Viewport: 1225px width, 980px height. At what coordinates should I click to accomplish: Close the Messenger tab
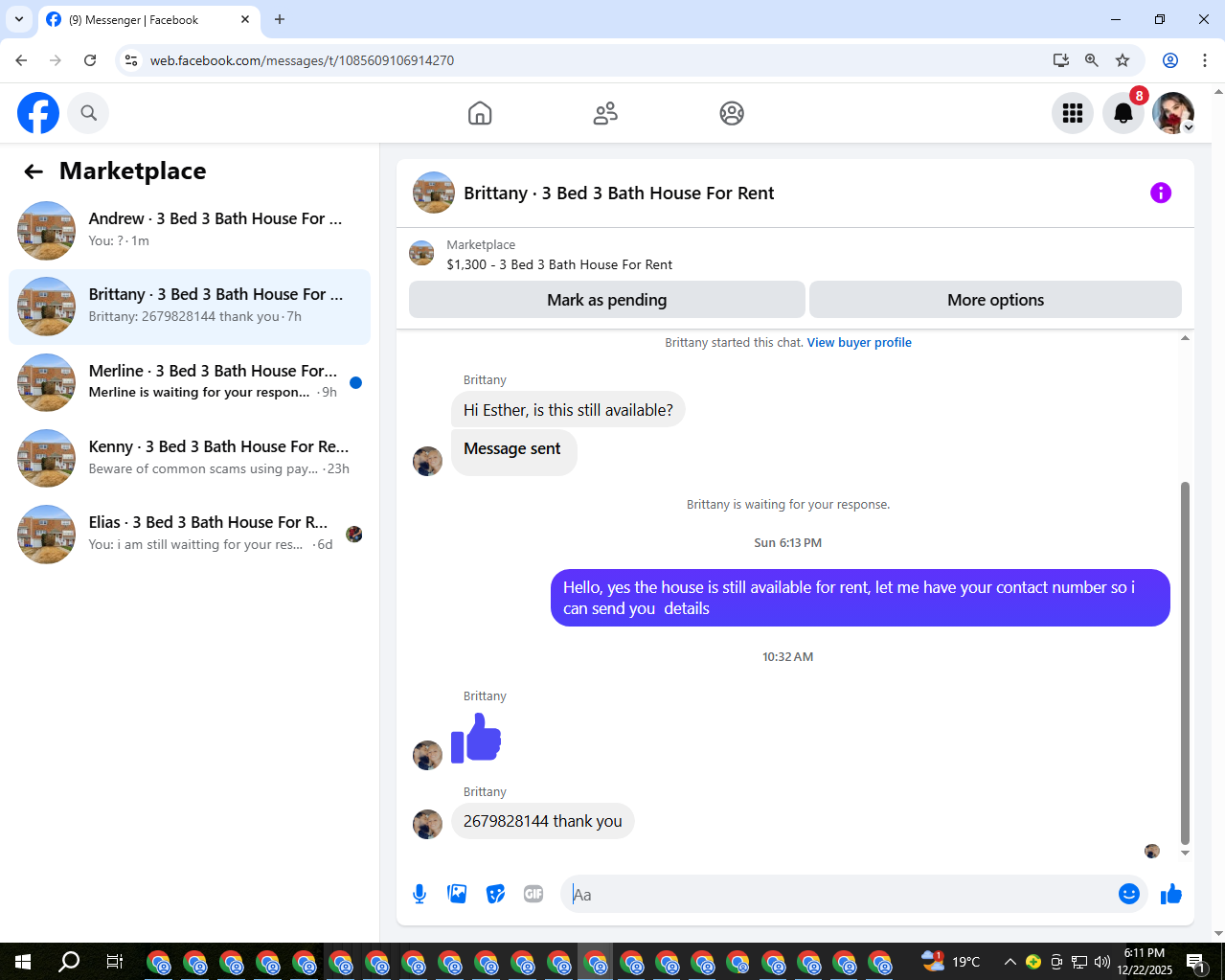(x=245, y=19)
